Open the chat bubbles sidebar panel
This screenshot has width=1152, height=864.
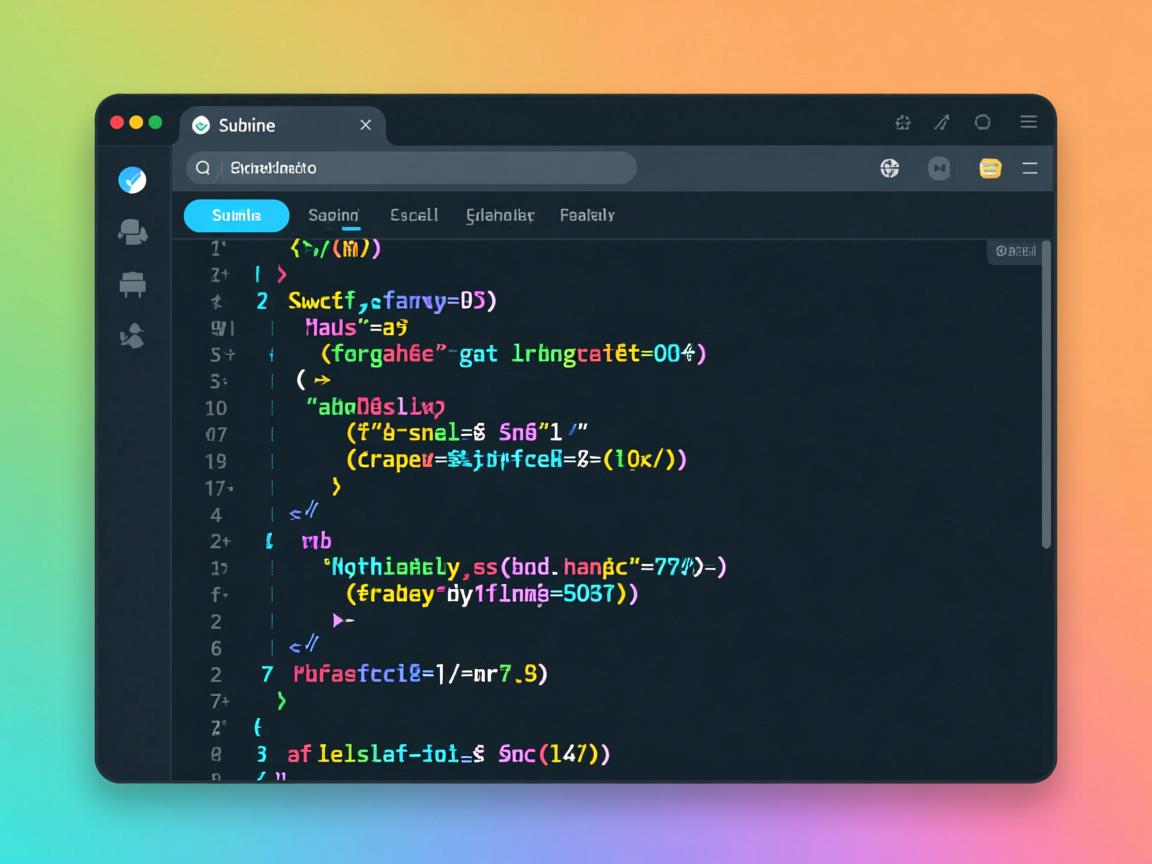[x=132, y=232]
